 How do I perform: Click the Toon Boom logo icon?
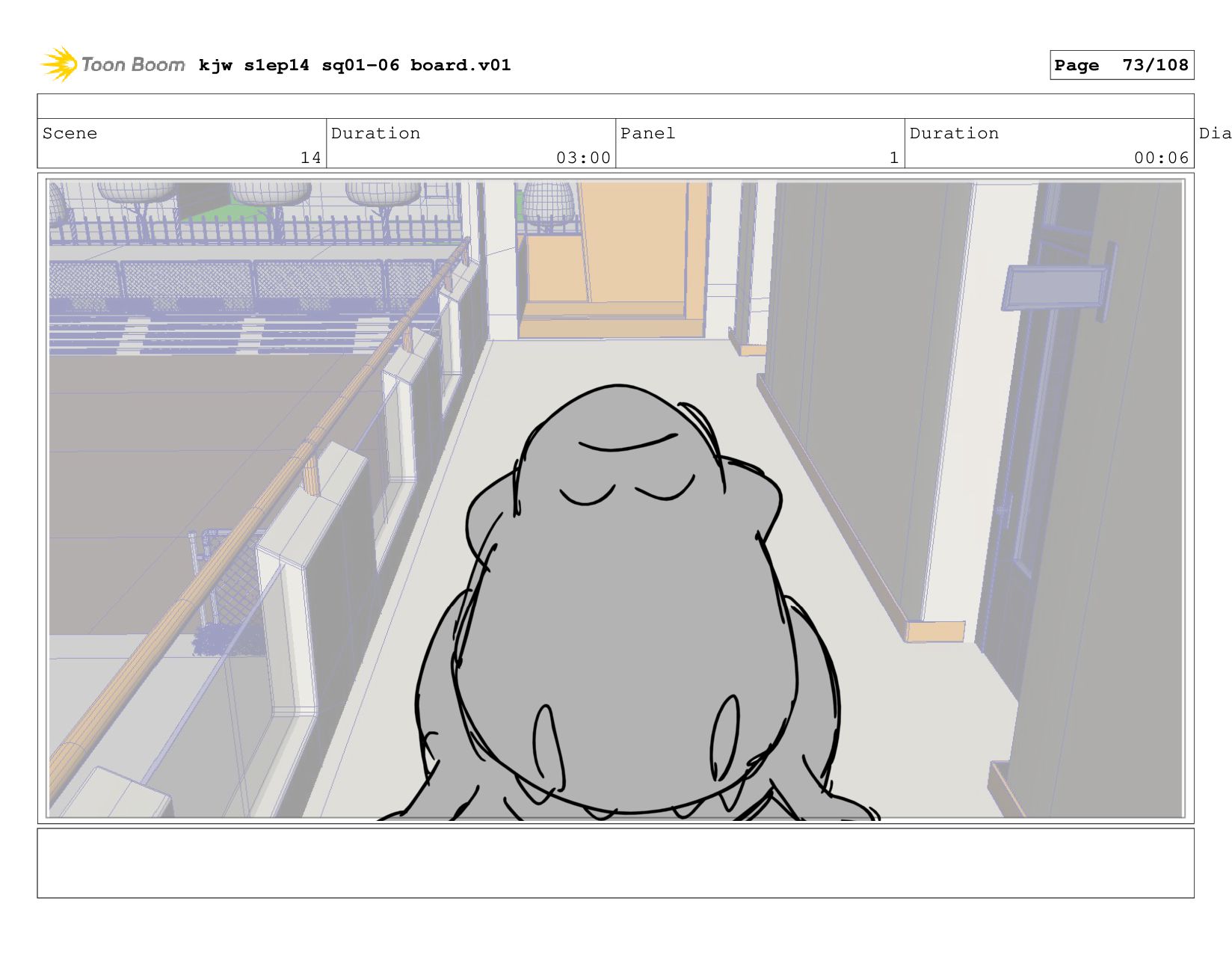[59, 64]
